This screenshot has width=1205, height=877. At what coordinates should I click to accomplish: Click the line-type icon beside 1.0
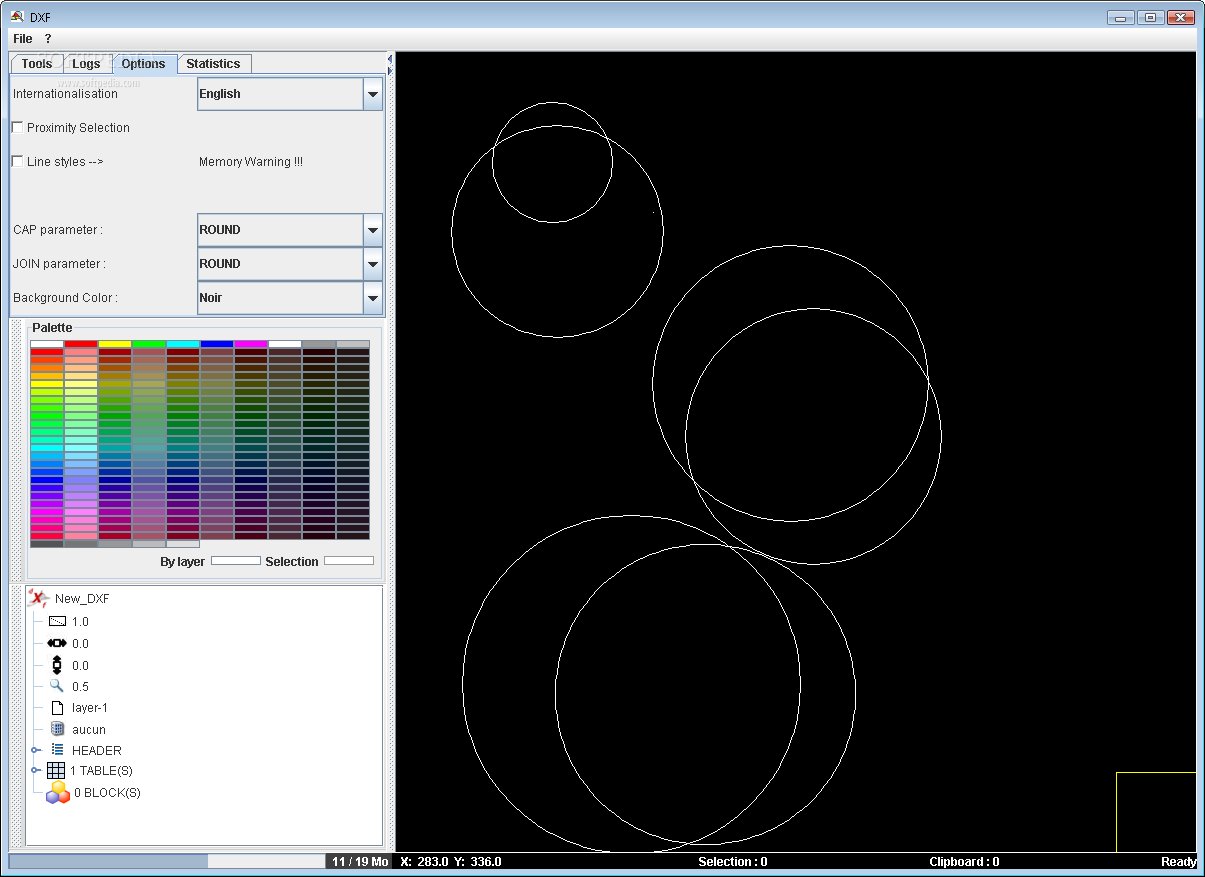pyautogui.click(x=57, y=621)
